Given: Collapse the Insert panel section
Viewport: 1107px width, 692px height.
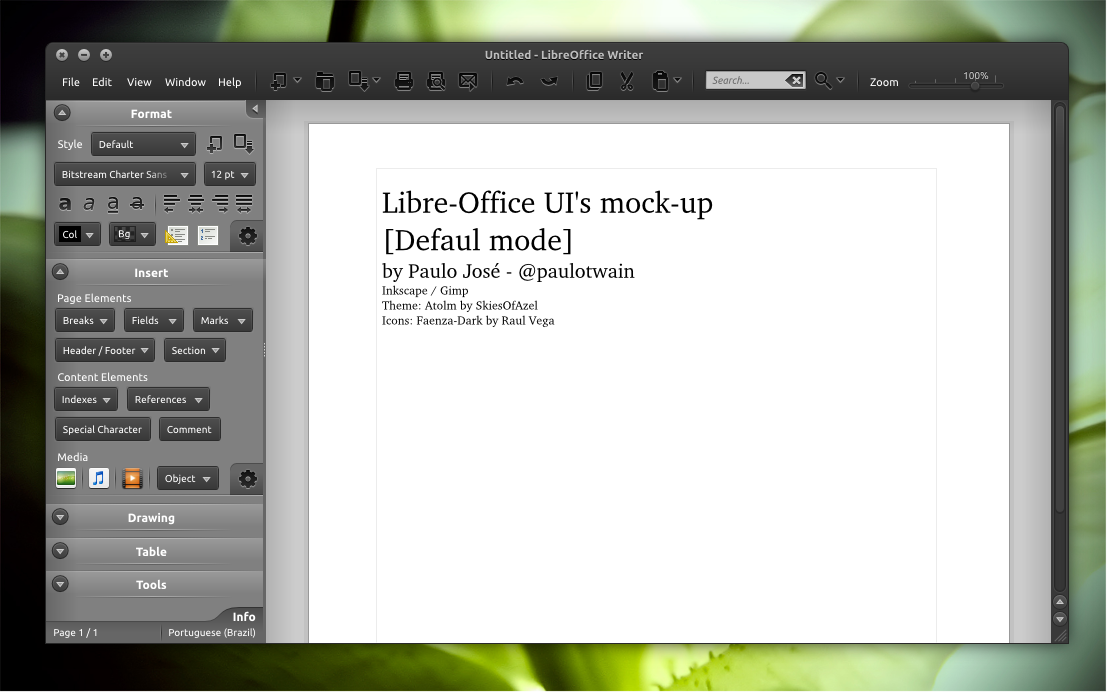Looking at the screenshot, I should [x=61, y=272].
